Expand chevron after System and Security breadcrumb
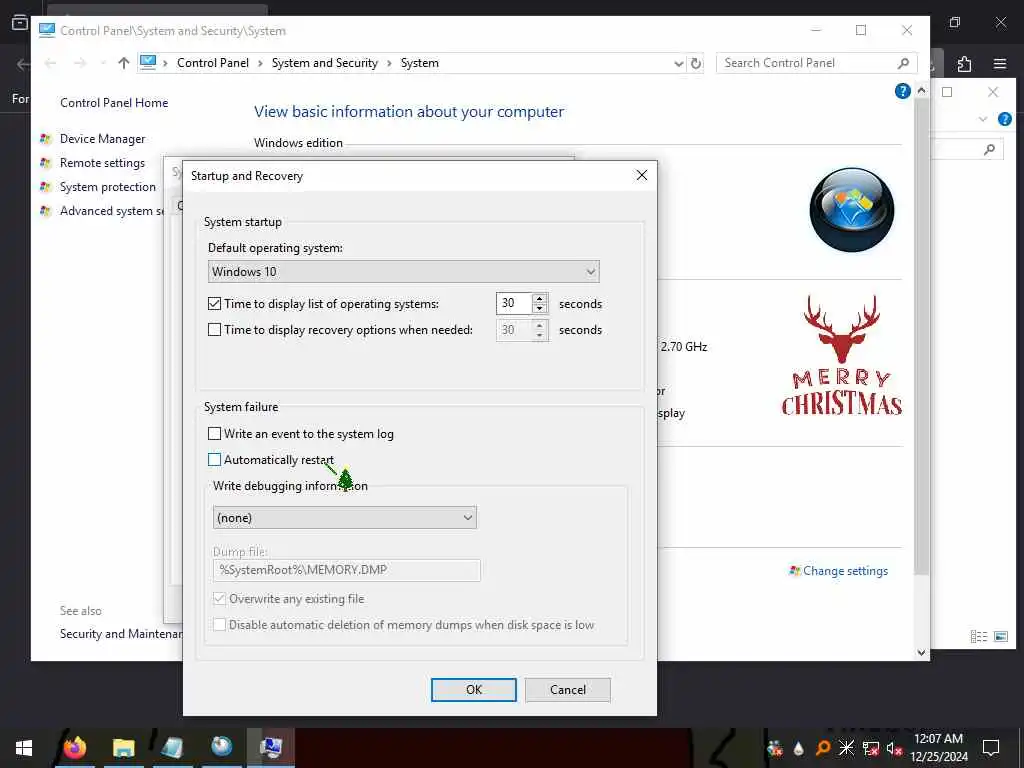The width and height of the screenshot is (1024, 768). pos(389,63)
